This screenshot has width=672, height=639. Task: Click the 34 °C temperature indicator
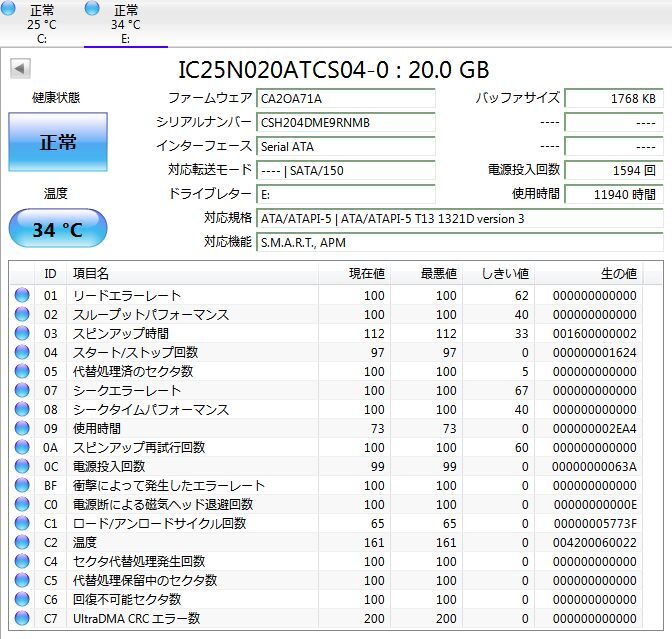[57, 229]
